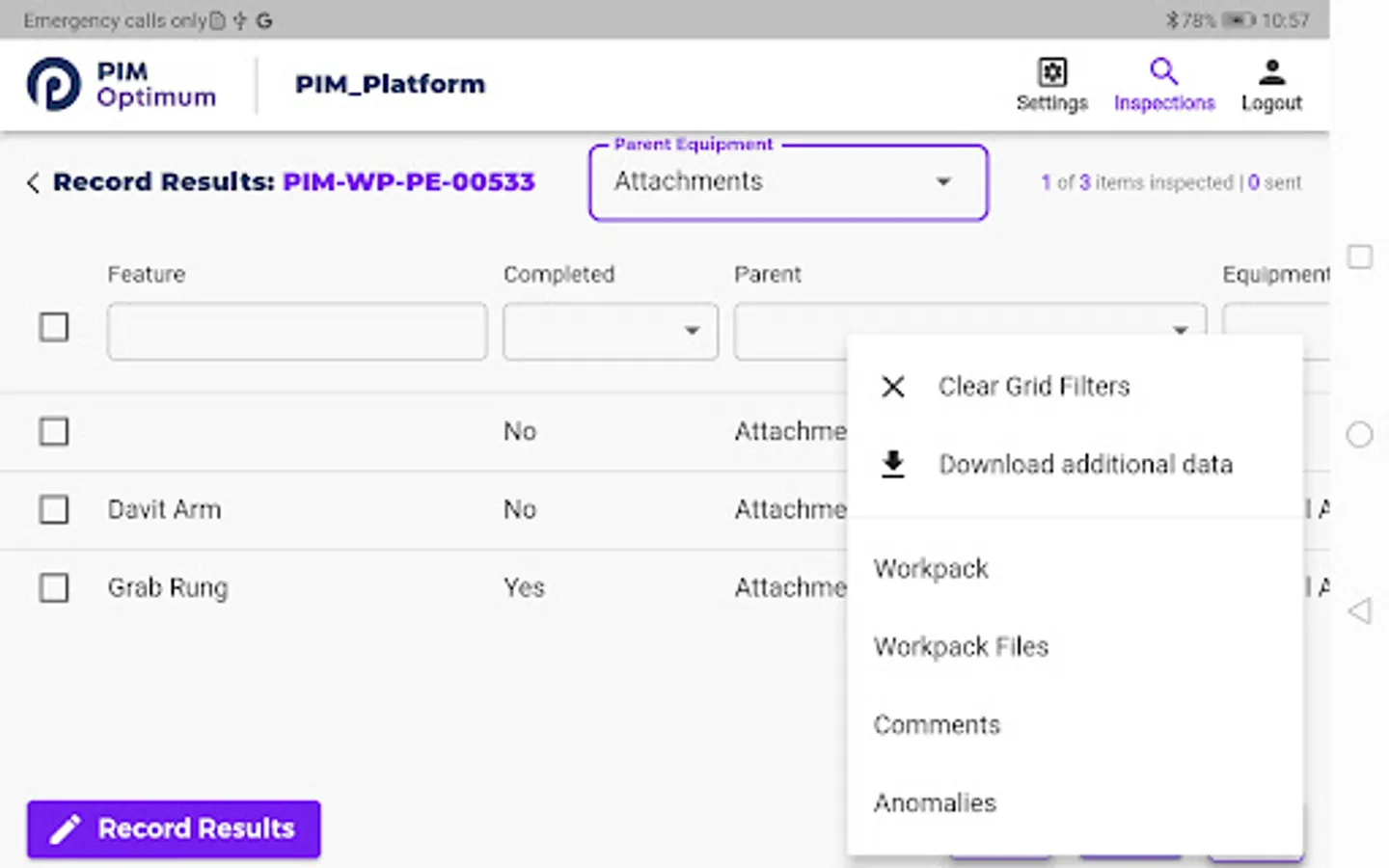Click the Logout person icon
This screenshot has width=1389, height=868.
pyautogui.click(x=1271, y=70)
